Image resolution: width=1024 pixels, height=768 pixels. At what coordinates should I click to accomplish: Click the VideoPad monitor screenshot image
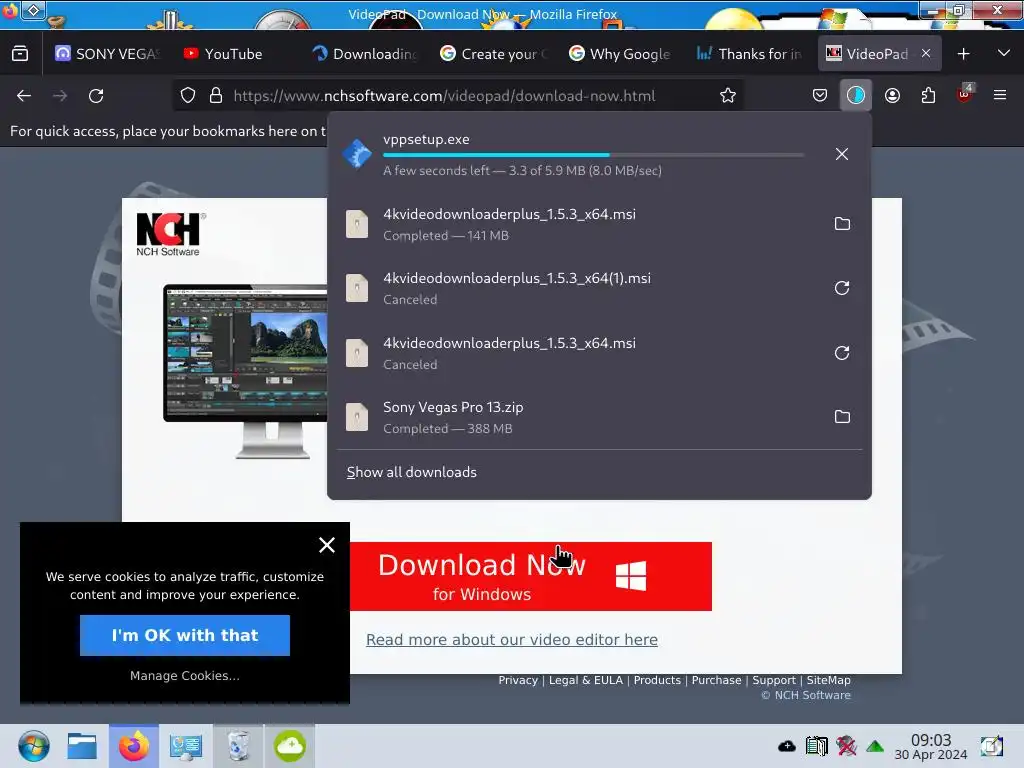pos(246,371)
